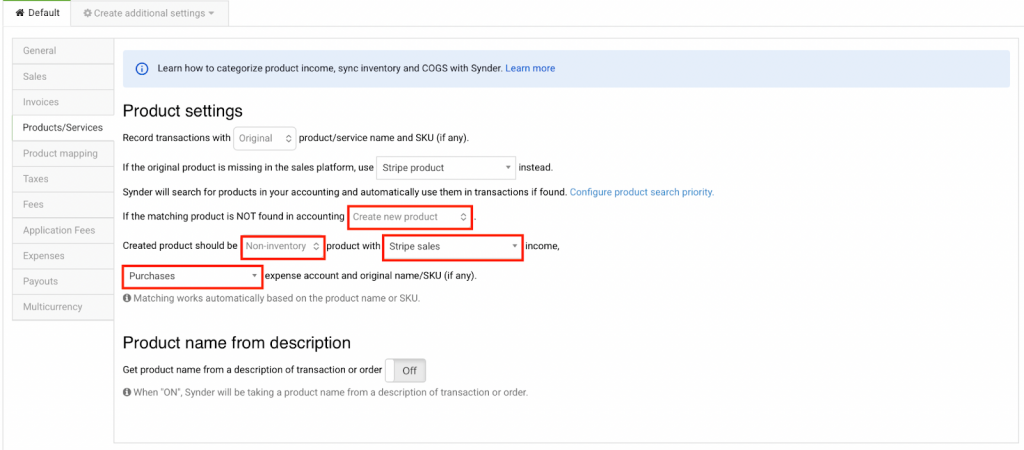
Task: Click the home icon on the Default tab
Action: tap(19, 13)
